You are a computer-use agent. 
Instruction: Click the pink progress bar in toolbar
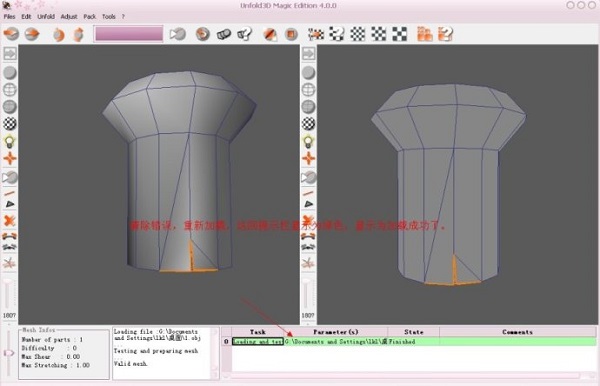click(129, 34)
